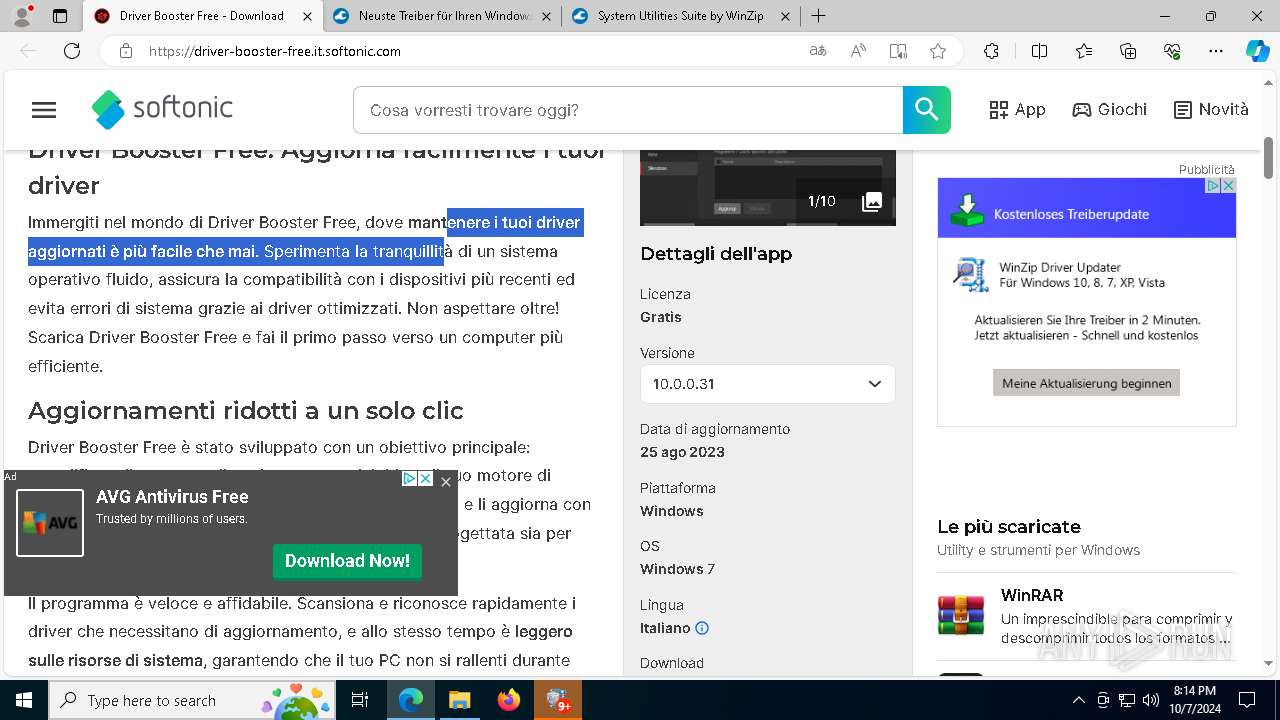Toggle split screen view
The image size is (1280, 720).
click(x=1039, y=51)
